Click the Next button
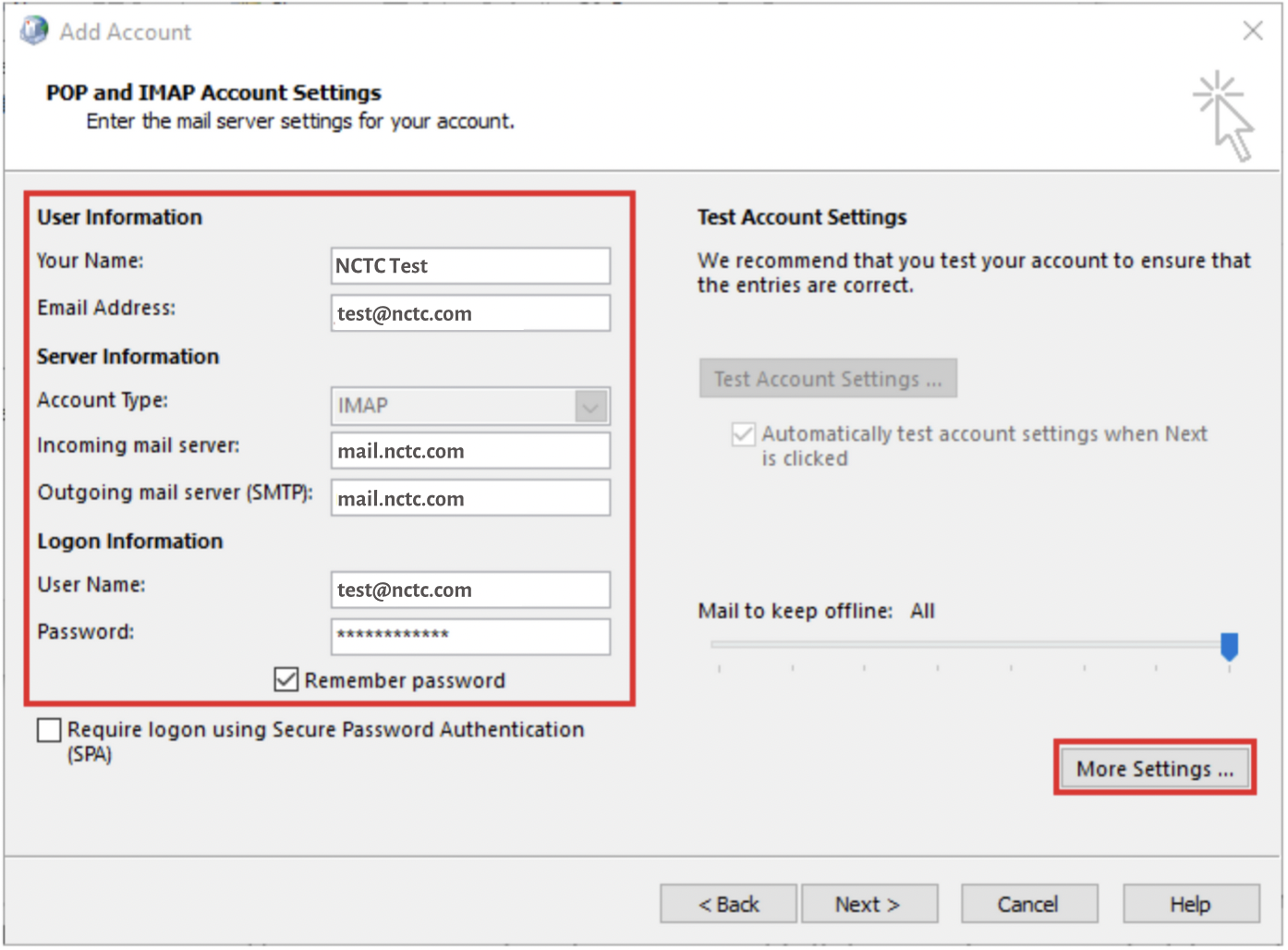1288x950 pixels. 869,904
